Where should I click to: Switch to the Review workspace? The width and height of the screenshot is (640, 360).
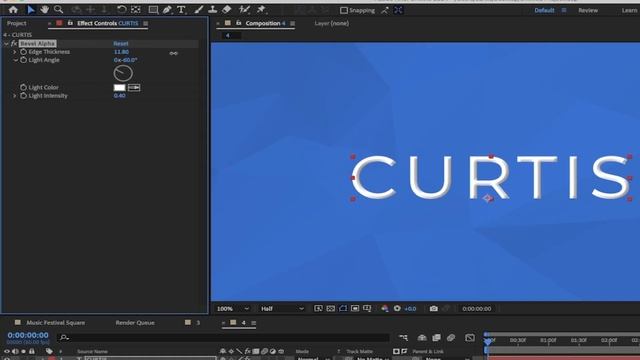pyautogui.click(x=588, y=10)
